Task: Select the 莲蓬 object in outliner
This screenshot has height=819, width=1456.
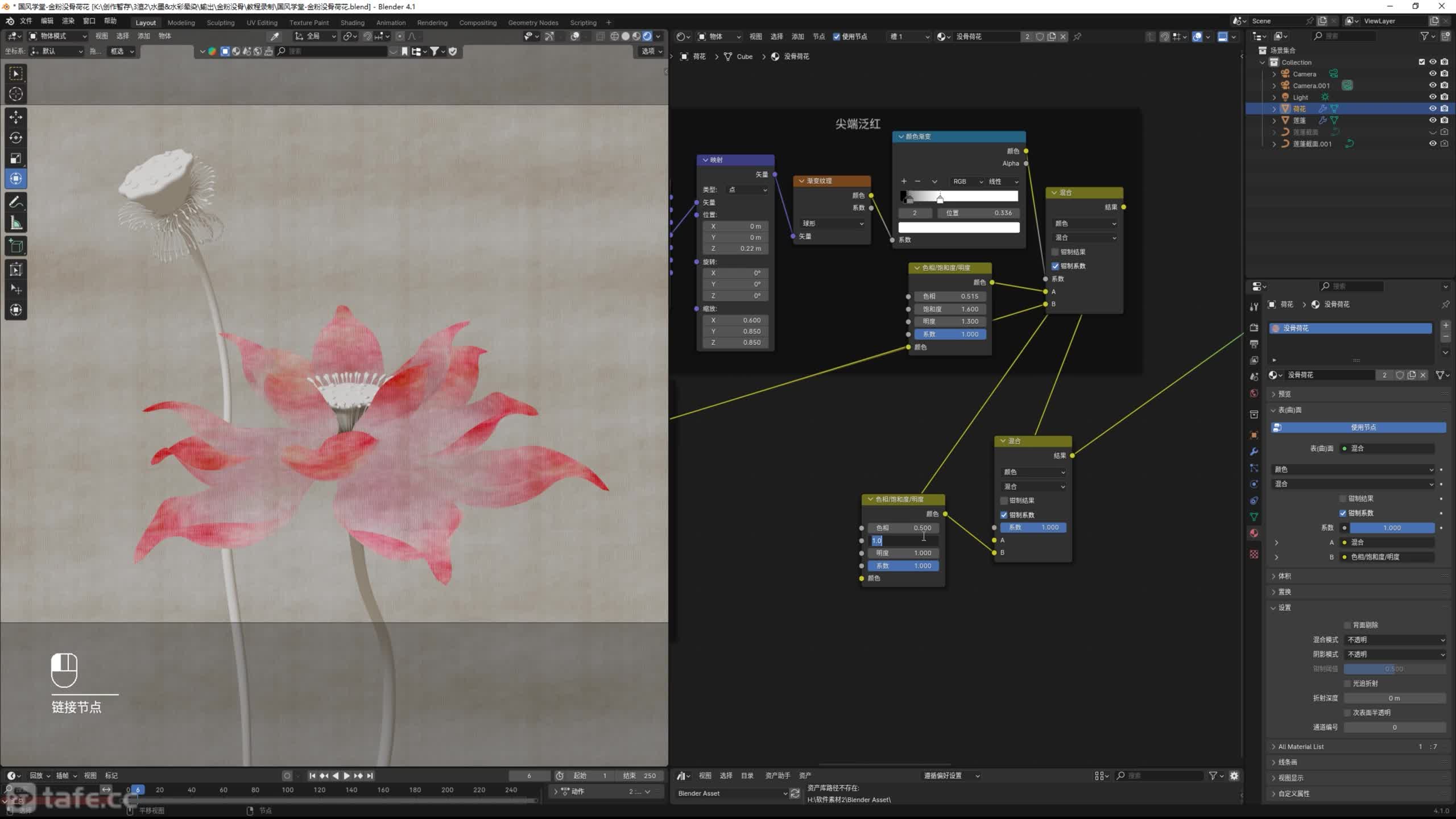Action: click(x=1300, y=121)
